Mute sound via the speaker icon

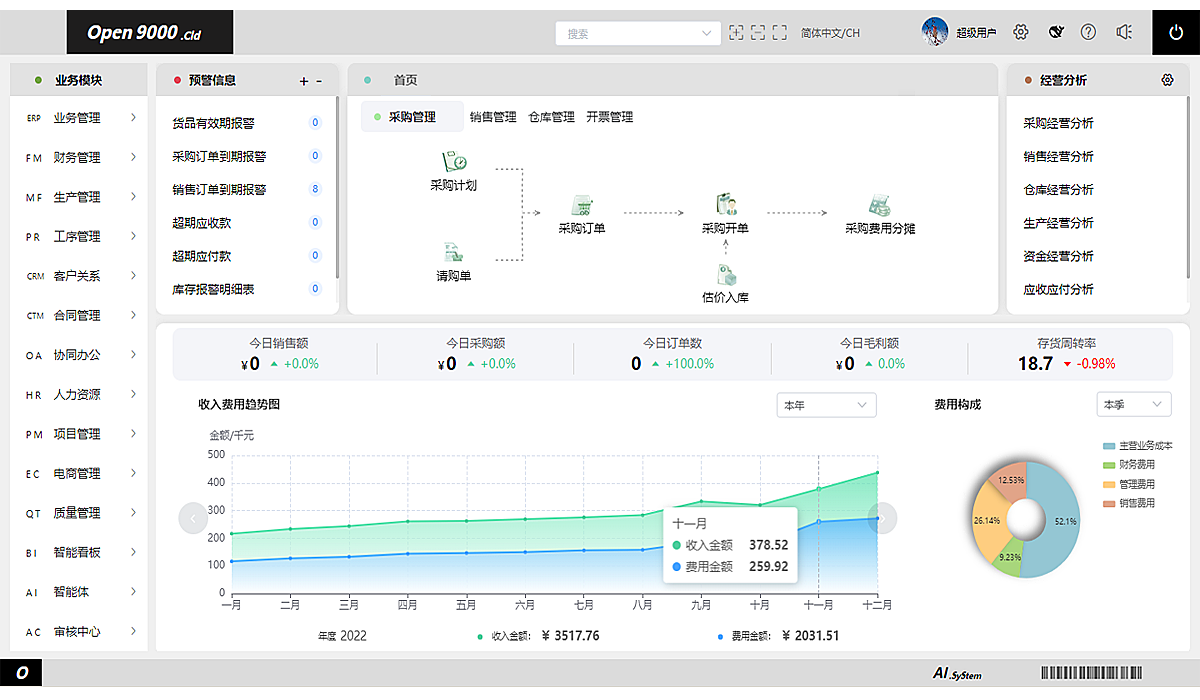[1124, 32]
